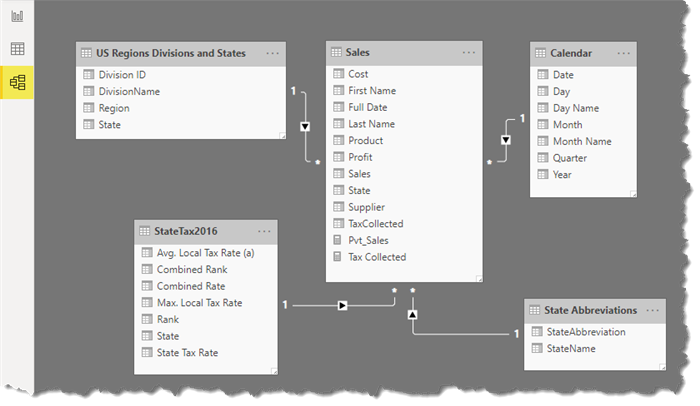Click filter direction arrow between Regions and Sales

pos(306,126)
